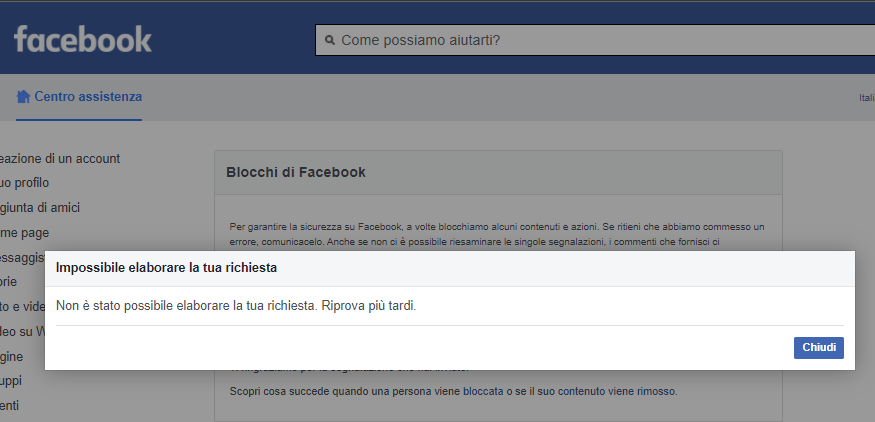875x422 pixels.
Task: Open 'Creazione di un account' sidebar item
Action: coord(60,158)
